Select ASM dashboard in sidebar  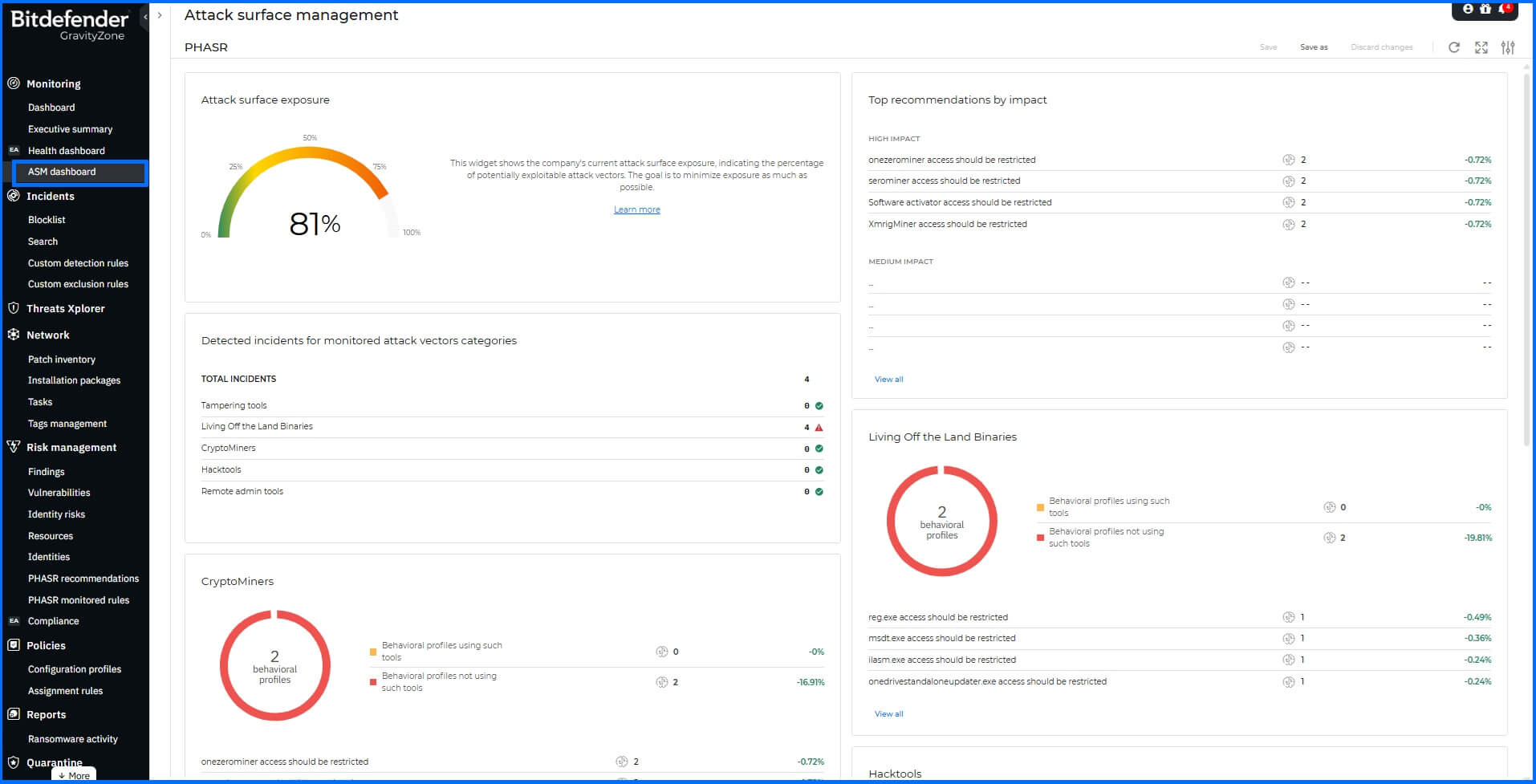(80, 172)
